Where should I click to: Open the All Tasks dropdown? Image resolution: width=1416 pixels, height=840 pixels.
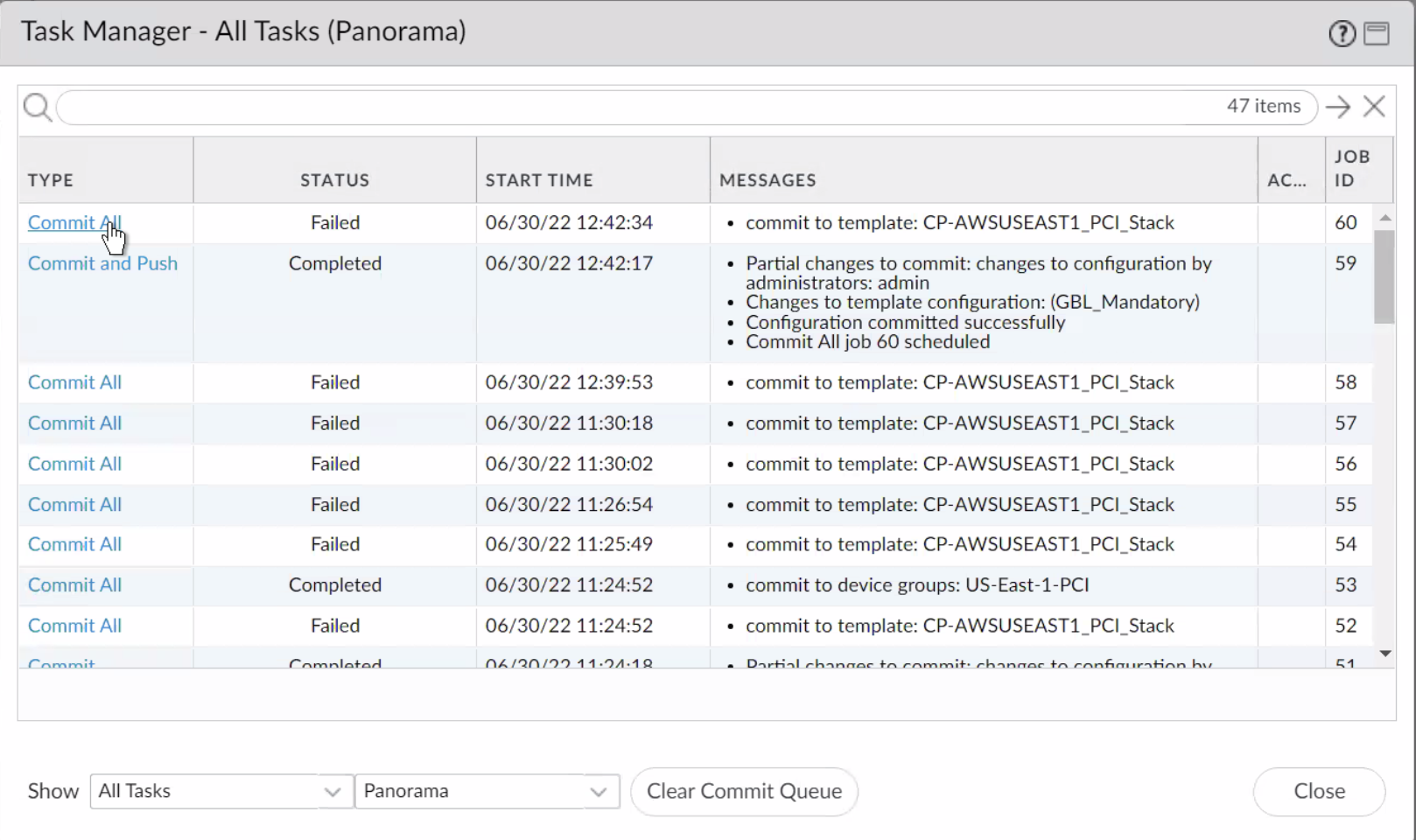pyautogui.click(x=220, y=791)
